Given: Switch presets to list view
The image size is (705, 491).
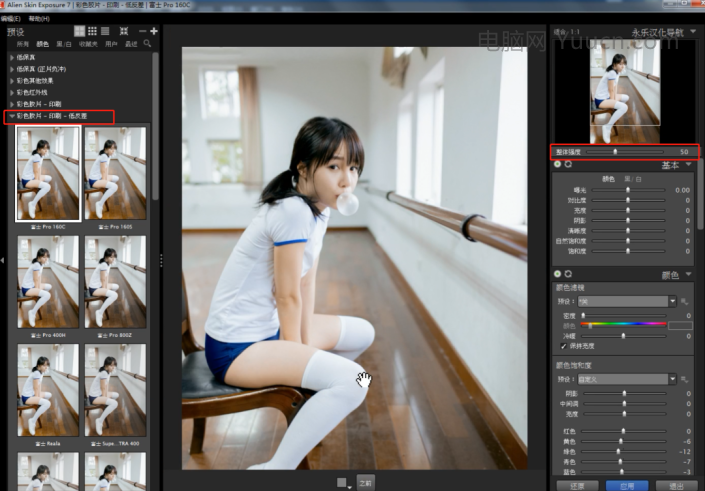Looking at the screenshot, I should pyautogui.click(x=105, y=32).
